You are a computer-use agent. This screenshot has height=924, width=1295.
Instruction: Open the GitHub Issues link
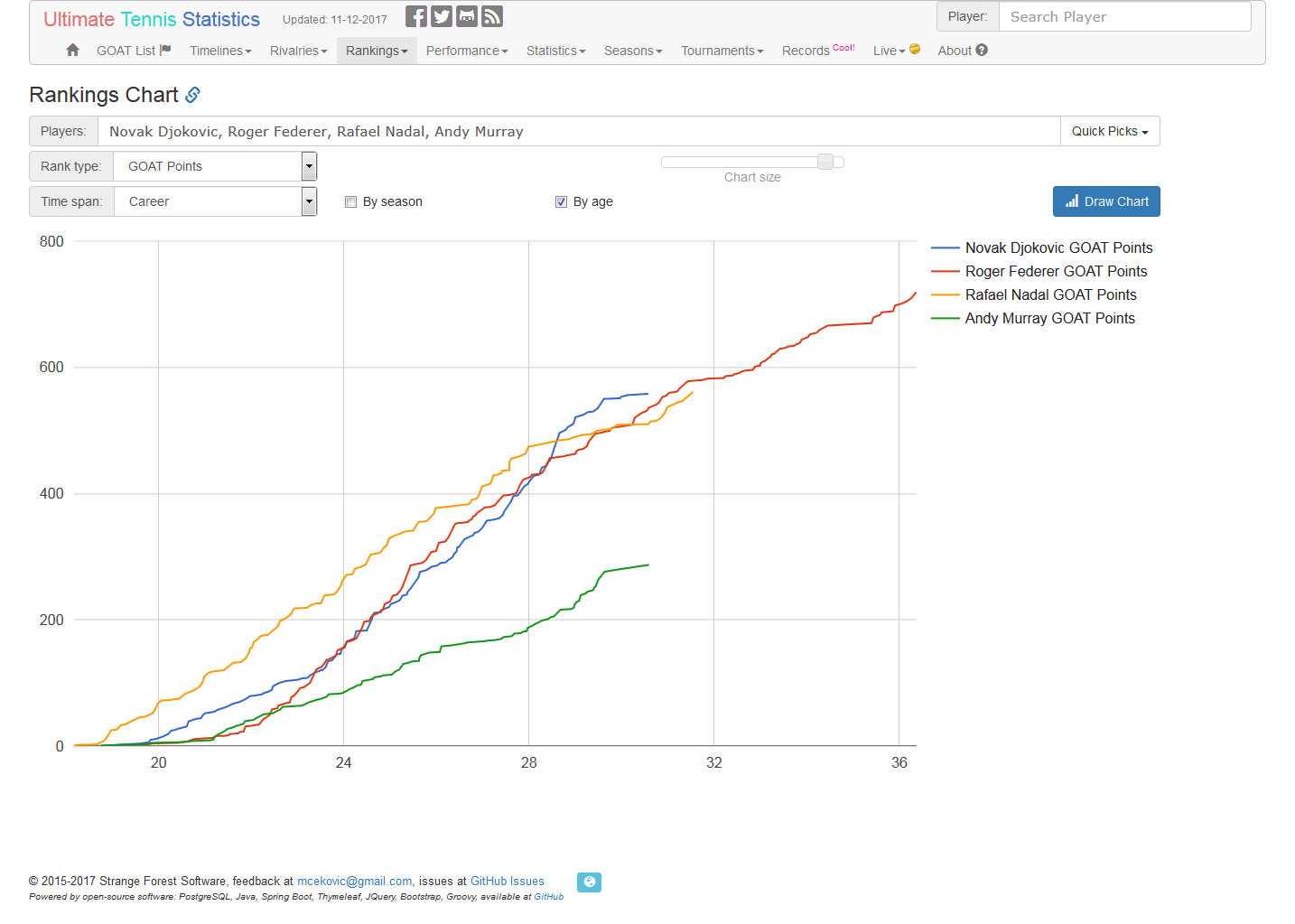[508, 881]
